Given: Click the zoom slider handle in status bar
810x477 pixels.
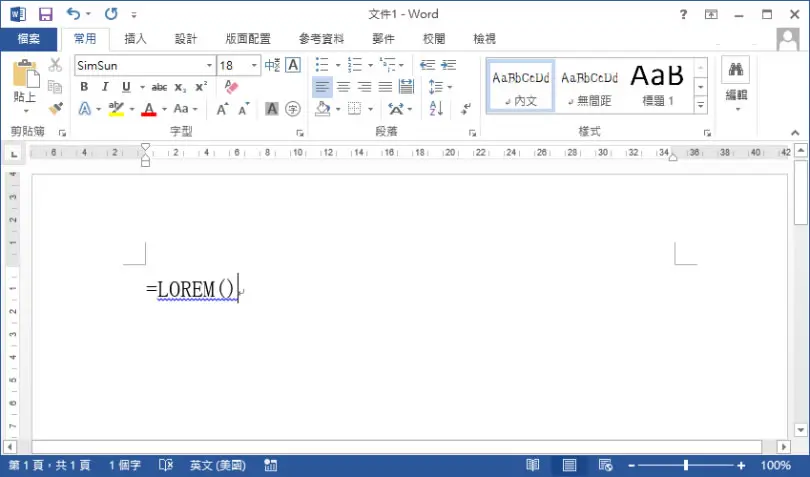Looking at the screenshot, I should (x=686, y=465).
